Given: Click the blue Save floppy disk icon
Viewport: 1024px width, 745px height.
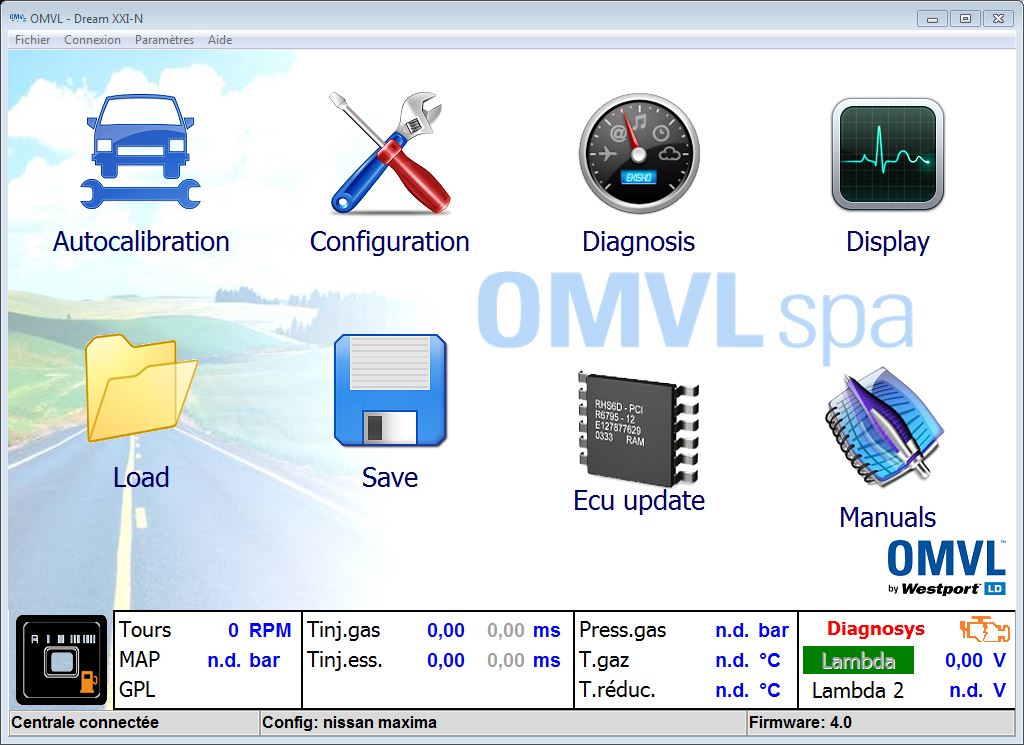Looking at the screenshot, I should click(390, 390).
